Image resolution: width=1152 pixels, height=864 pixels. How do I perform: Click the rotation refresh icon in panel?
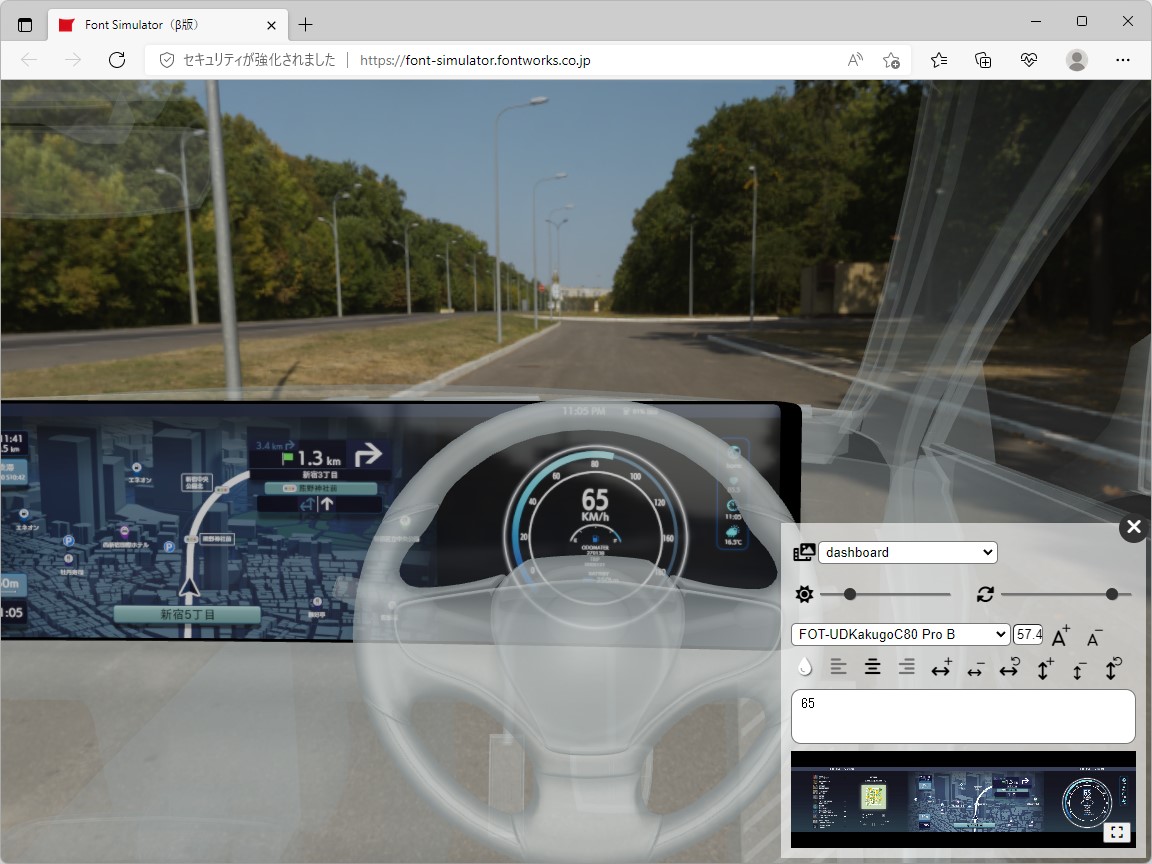[x=985, y=594]
